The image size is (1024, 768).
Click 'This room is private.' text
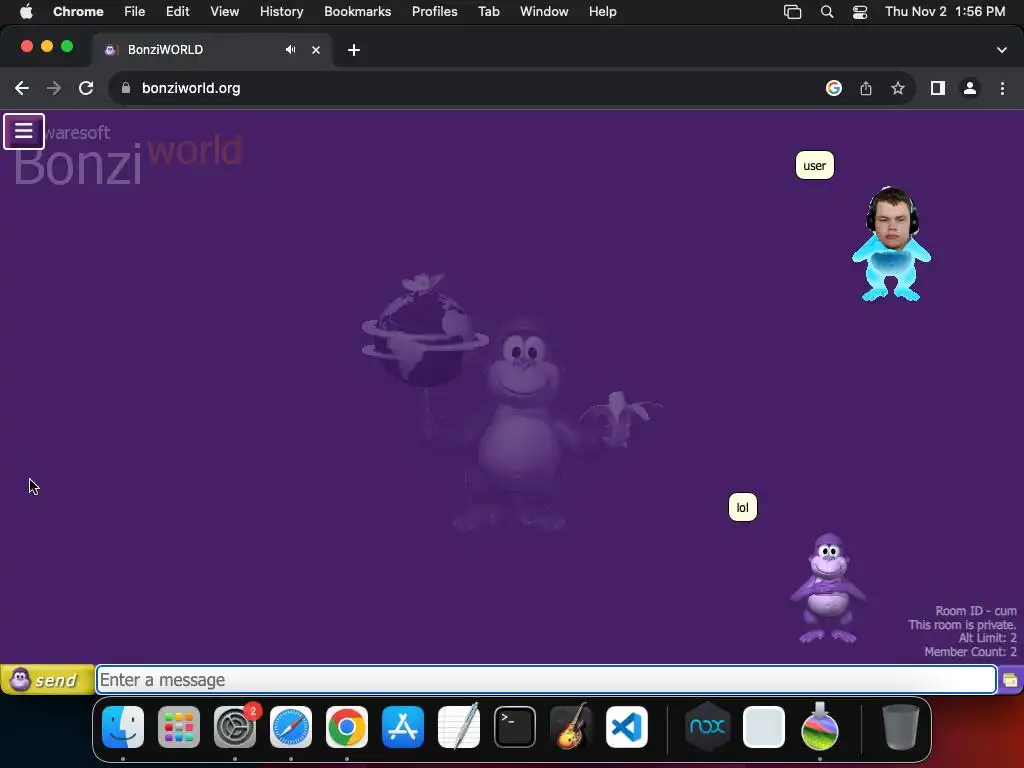(962, 625)
